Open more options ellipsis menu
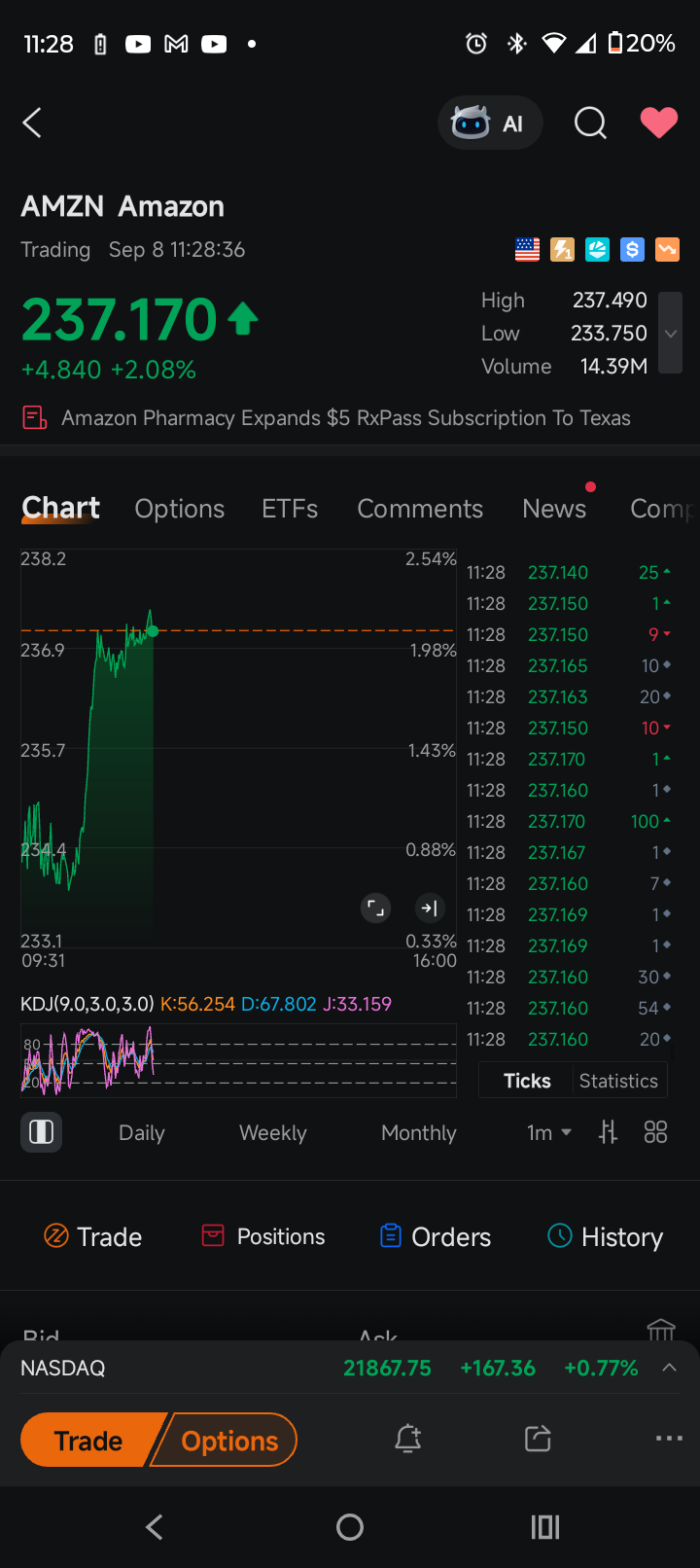This screenshot has width=700, height=1568. (x=669, y=1439)
